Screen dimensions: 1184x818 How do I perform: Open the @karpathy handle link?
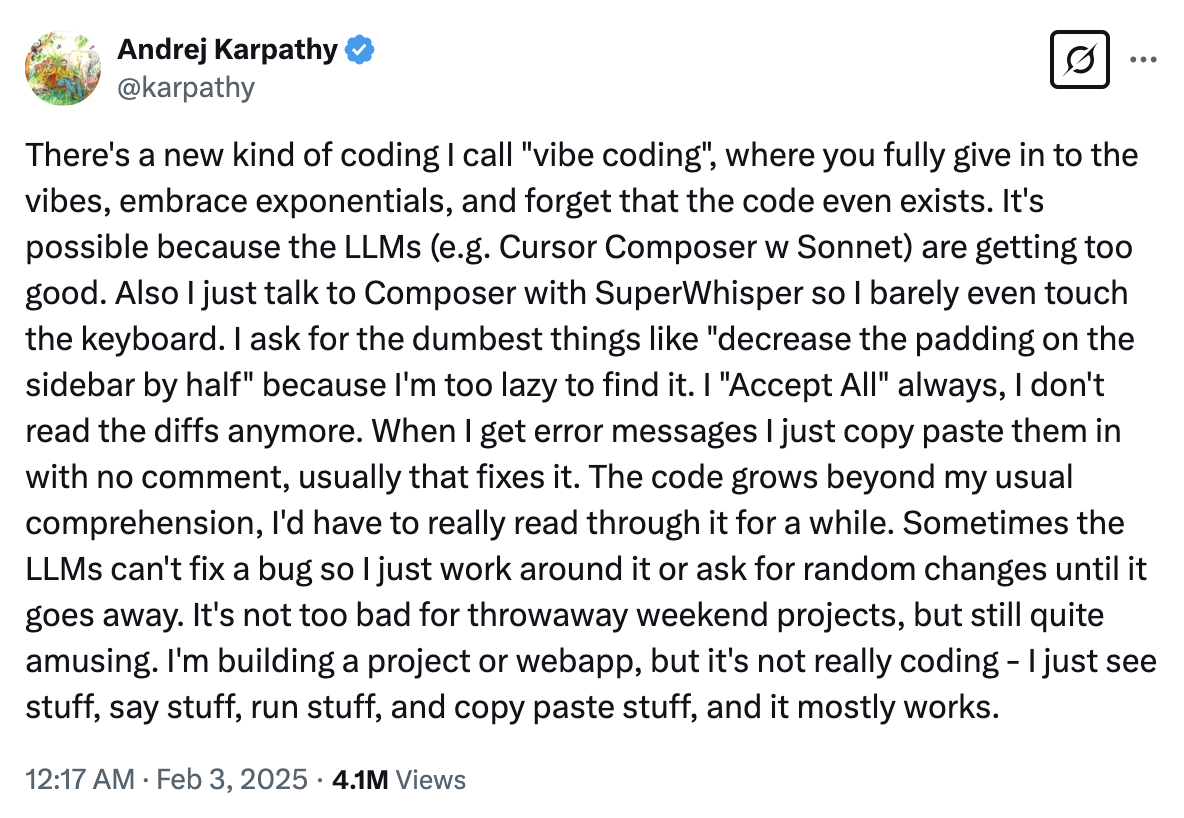pos(187,88)
